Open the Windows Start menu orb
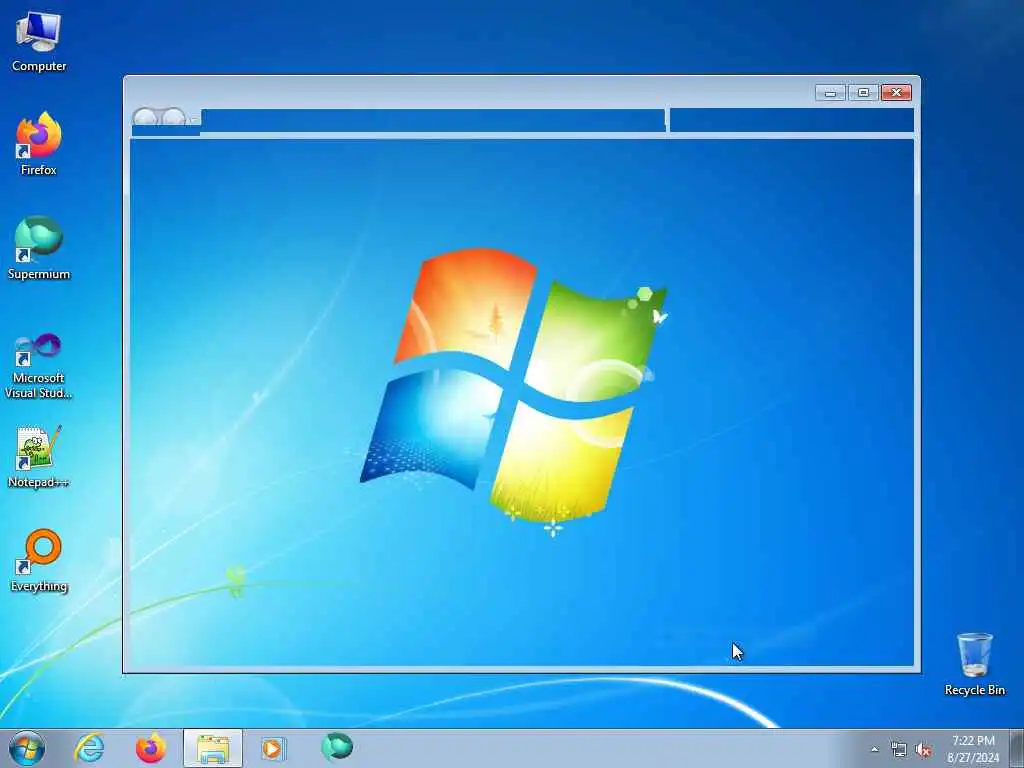 27,748
